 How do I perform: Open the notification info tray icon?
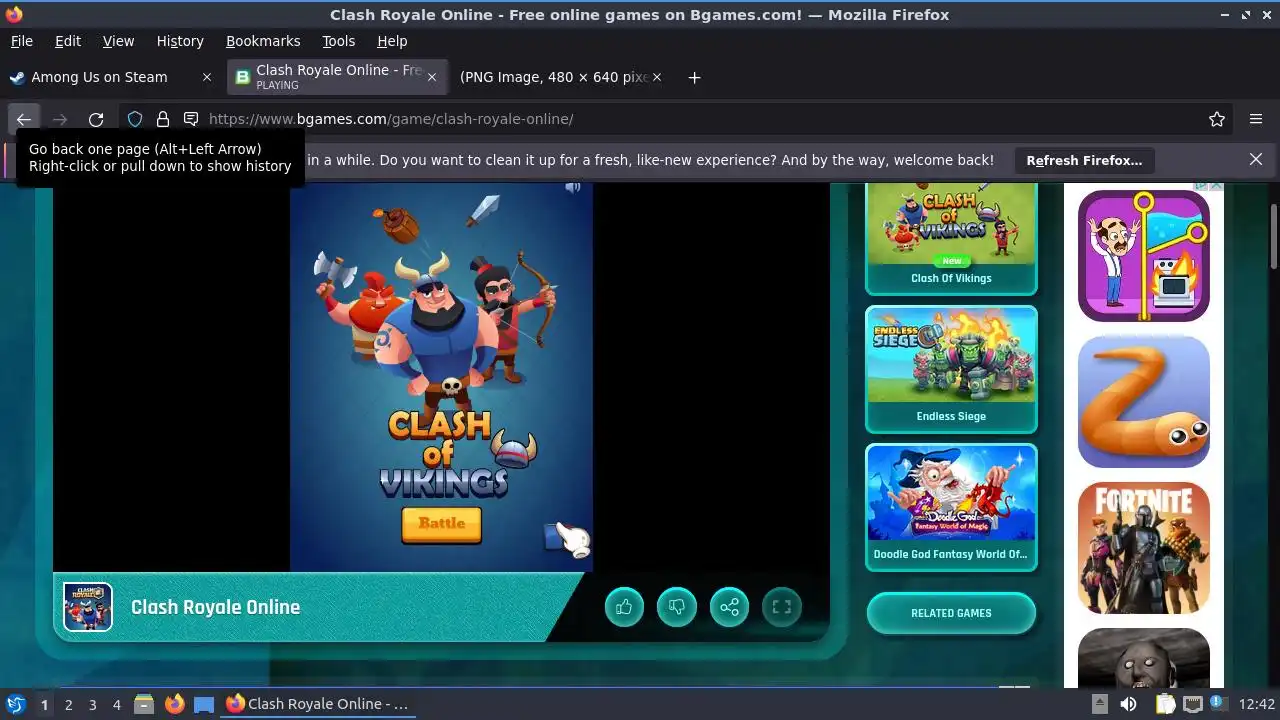point(1218,704)
